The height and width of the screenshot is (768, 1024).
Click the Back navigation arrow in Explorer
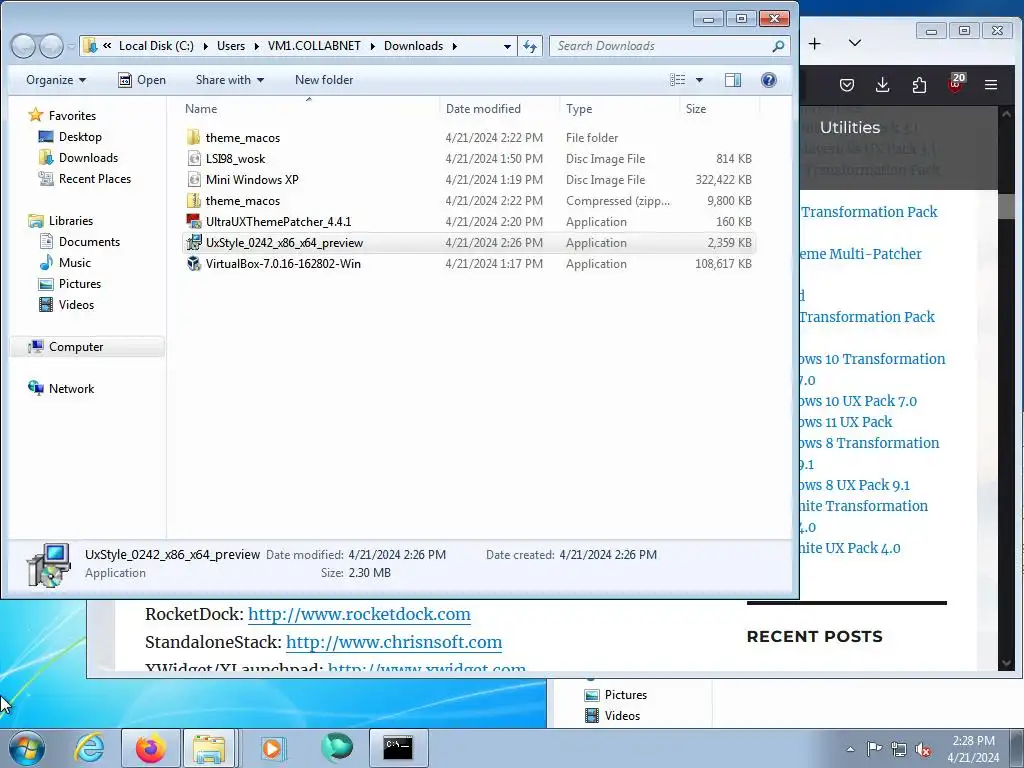pyautogui.click(x=24, y=46)
